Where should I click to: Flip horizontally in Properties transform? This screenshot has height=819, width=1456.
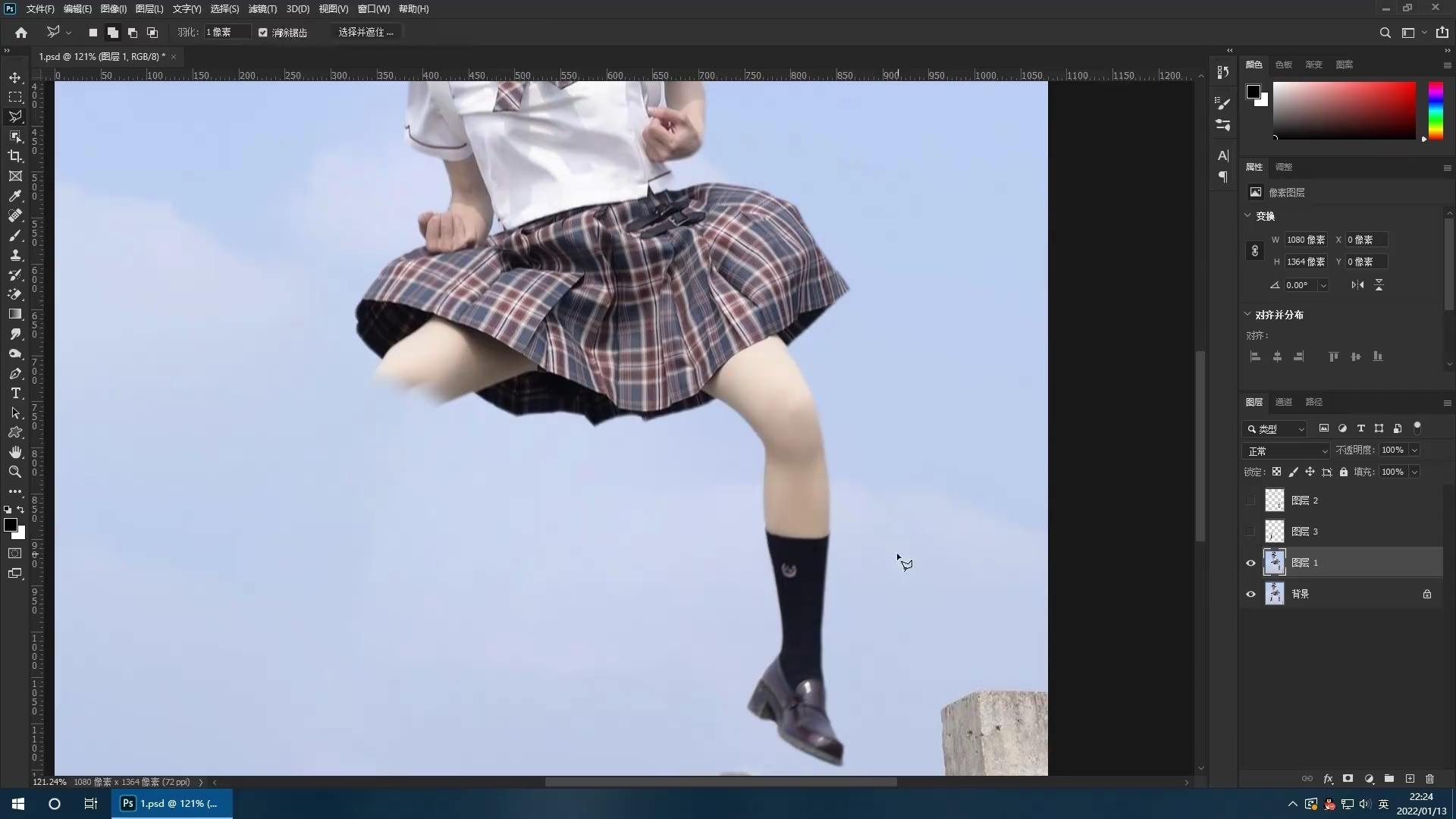click(1357, 285)
